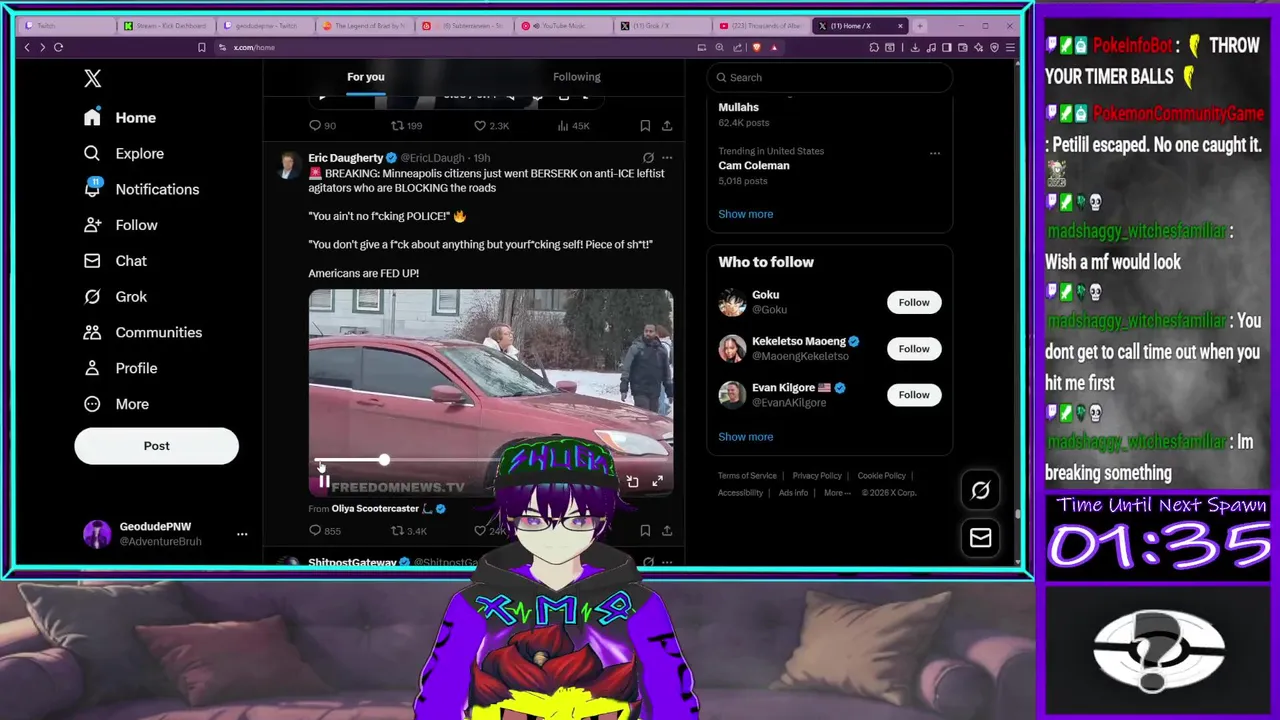Switch to the For you tab
The height and width of the screenshot is (720, 1280).
click(365, 77)
